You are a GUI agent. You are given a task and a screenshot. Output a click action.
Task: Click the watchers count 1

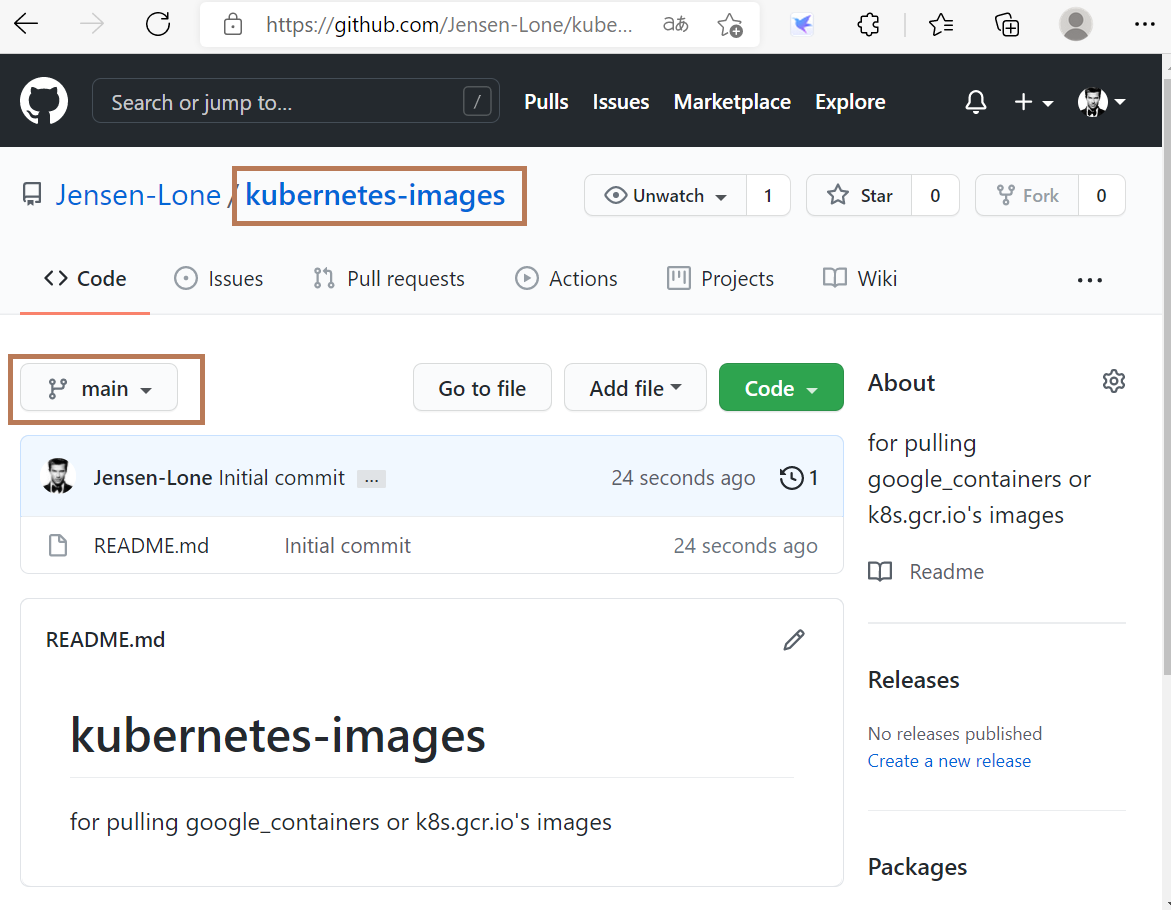click(768, 196)
